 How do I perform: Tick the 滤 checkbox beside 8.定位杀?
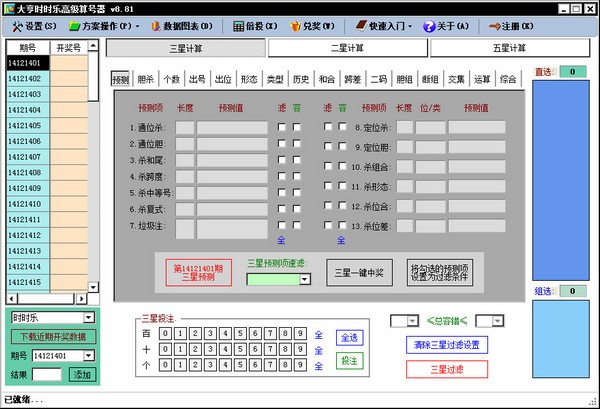click(x=327, y=127)
